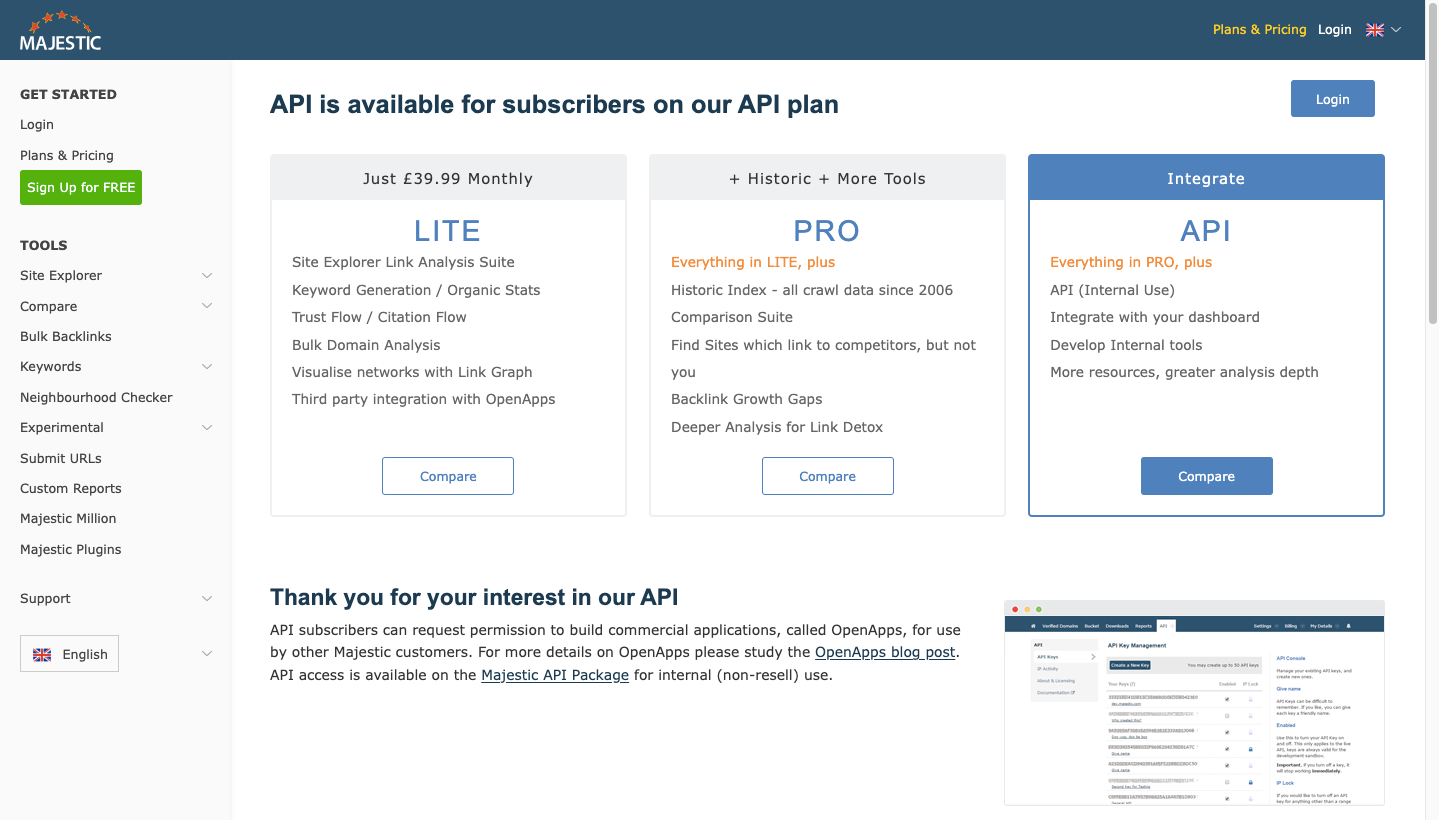Click 'Backlink Growth Gaps' feature text
1439x820 pixels.
coord(747,399)
